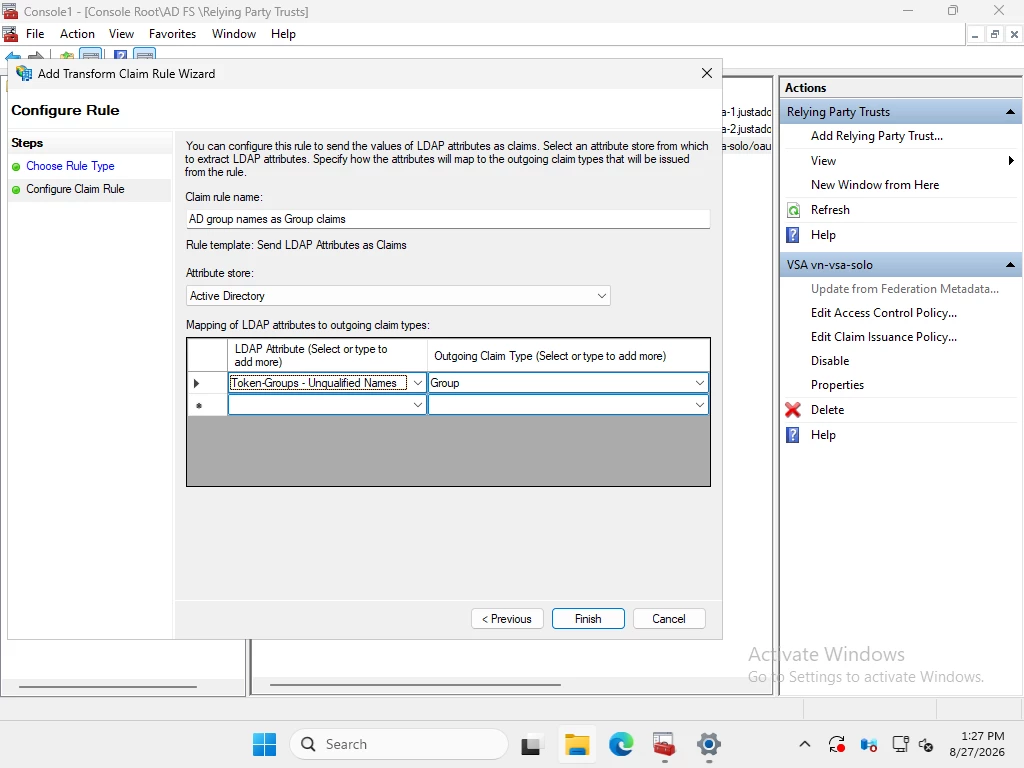Restore down the inner MMC child window

pyautogui.click(x=994, y=35)
